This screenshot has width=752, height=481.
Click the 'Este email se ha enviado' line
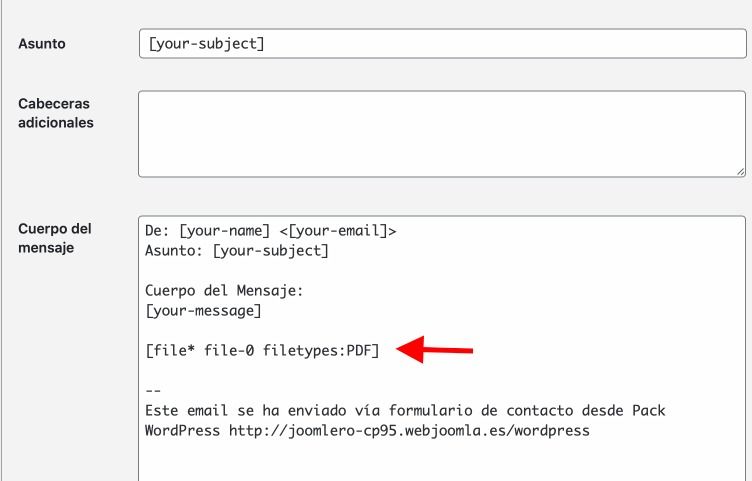(x=405, y=411)
